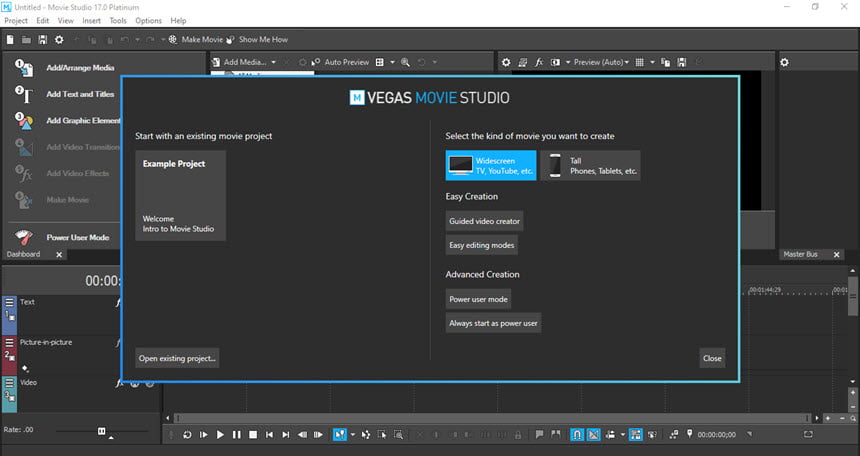Click Open existing project... button
The width and height of the screenshot is (860, 456).
click(177, 358)
